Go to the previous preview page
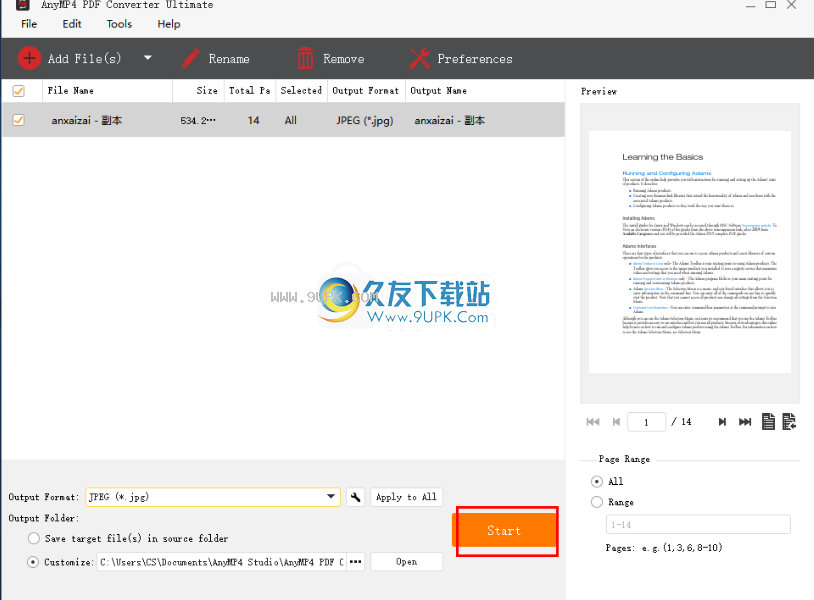Viewport: 814px width, 600px height. (x=616, y=421)
